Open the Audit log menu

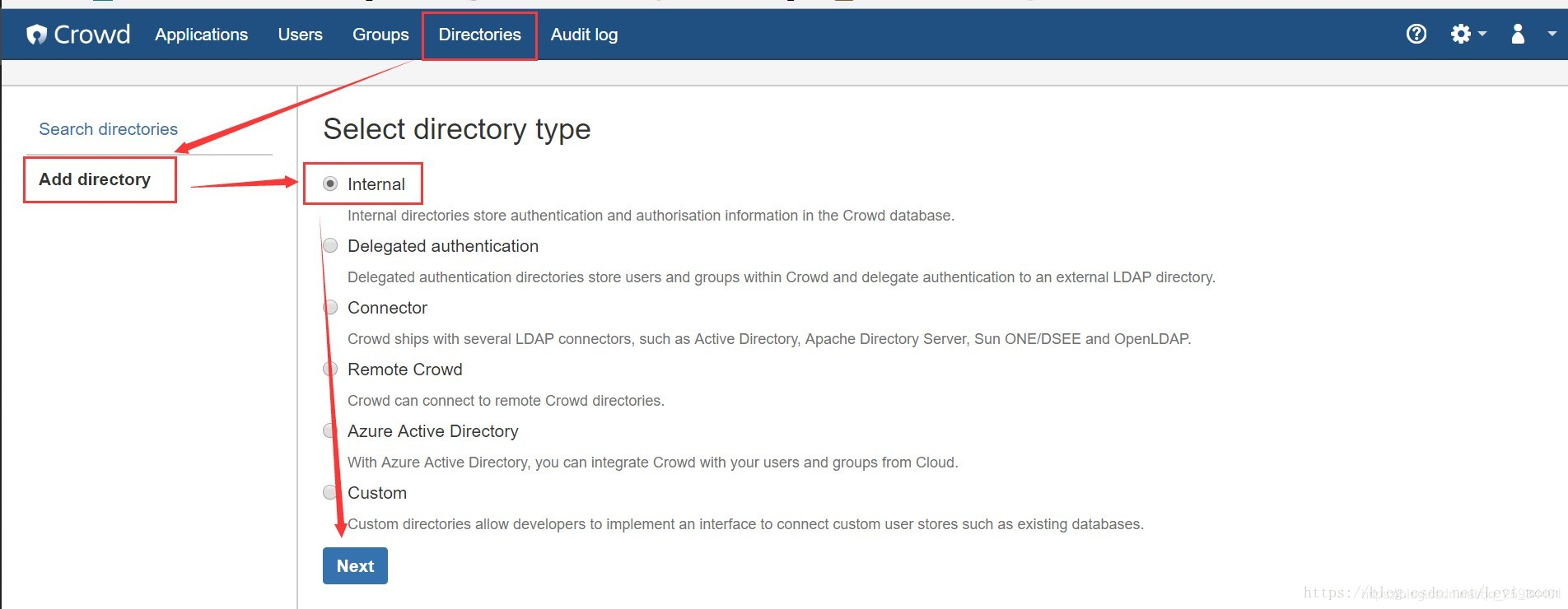(584, 35)
